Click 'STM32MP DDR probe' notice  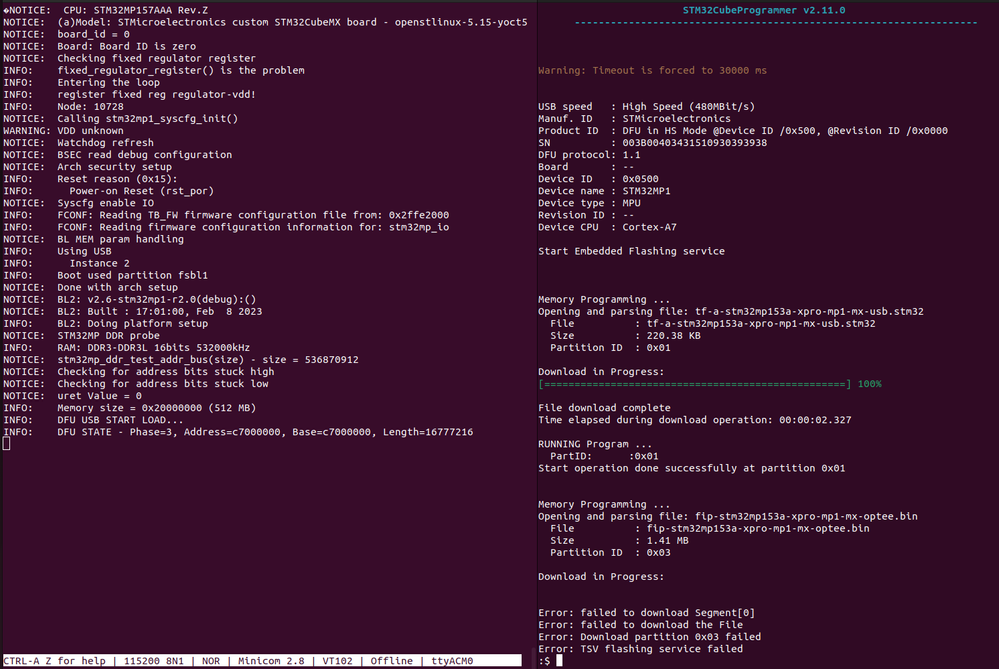[x=82, y=336]
